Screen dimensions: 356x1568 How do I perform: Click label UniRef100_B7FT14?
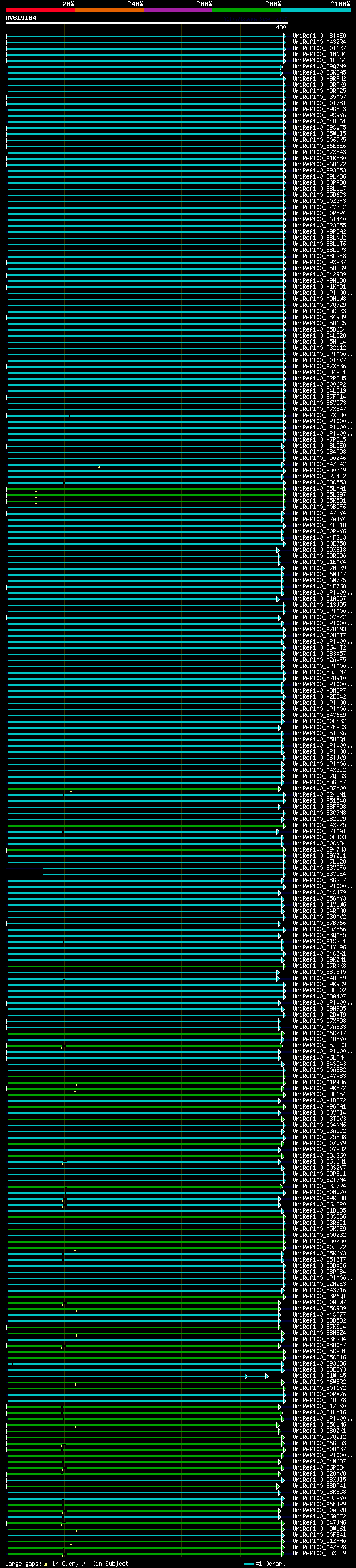click(x=319, y=397)
